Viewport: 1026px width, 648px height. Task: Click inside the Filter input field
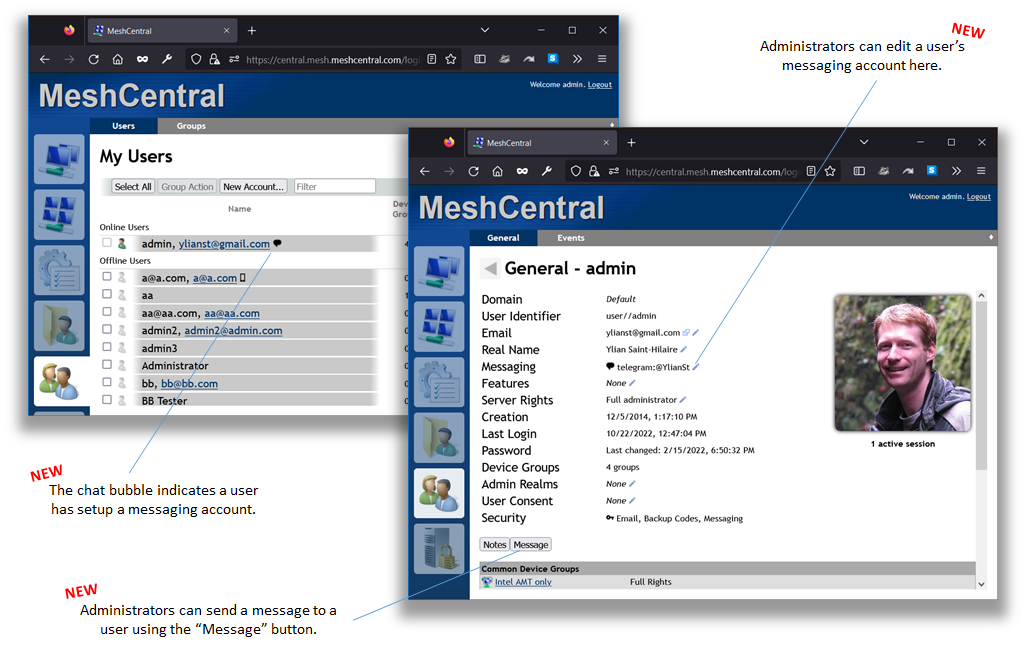tap(334, 186)
